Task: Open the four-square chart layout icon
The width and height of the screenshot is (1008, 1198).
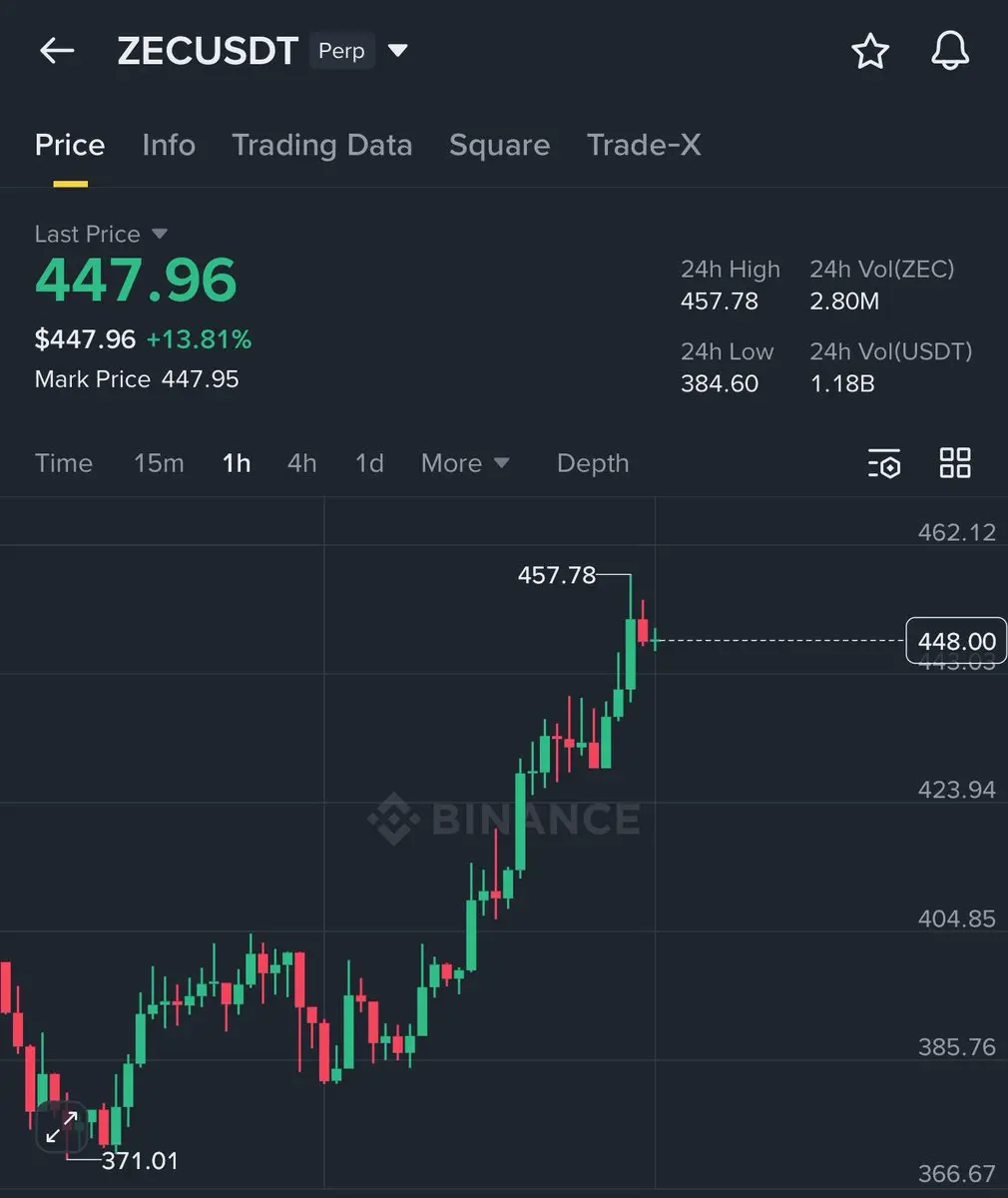Action: click(955, 462)
